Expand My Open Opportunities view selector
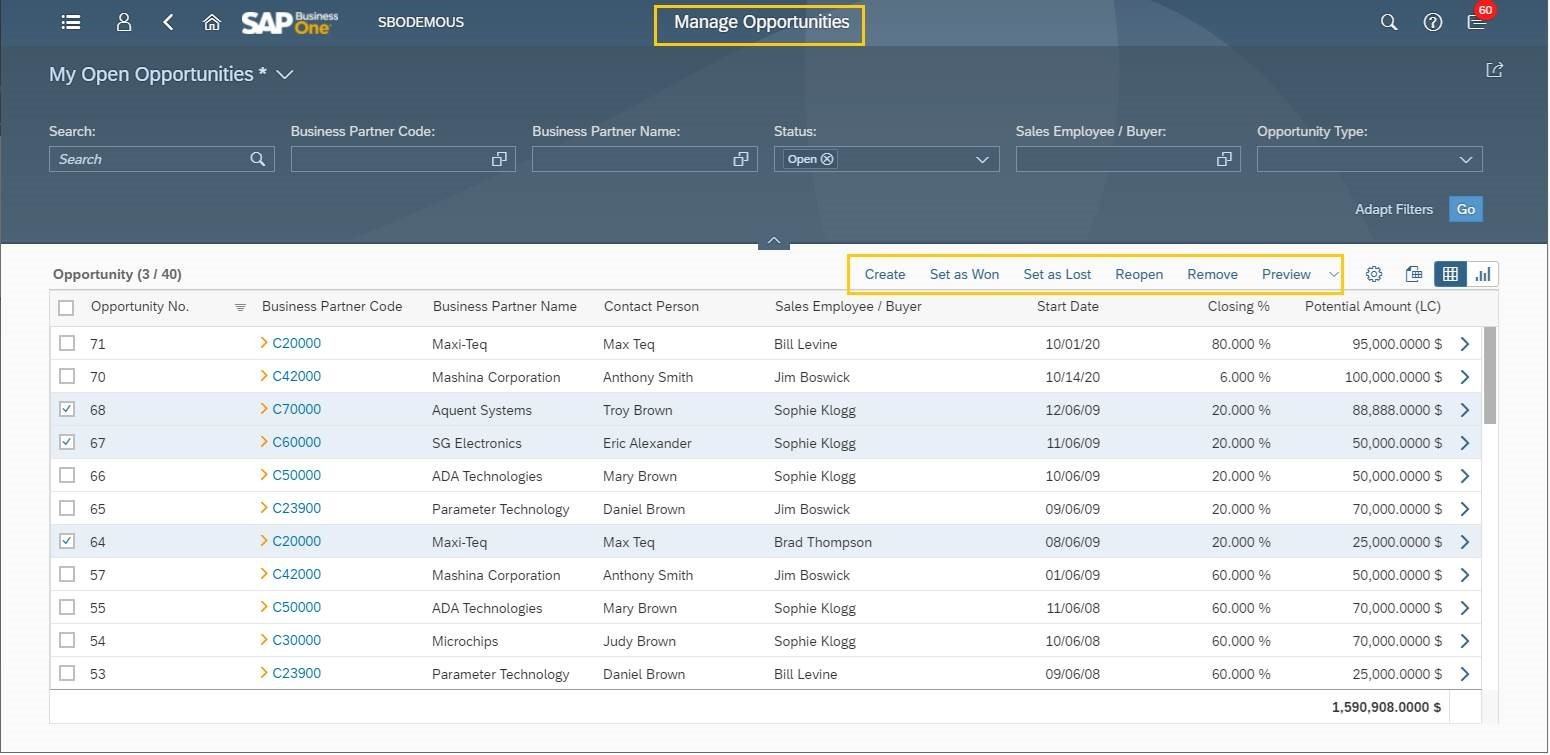 [x=285, y=75]
